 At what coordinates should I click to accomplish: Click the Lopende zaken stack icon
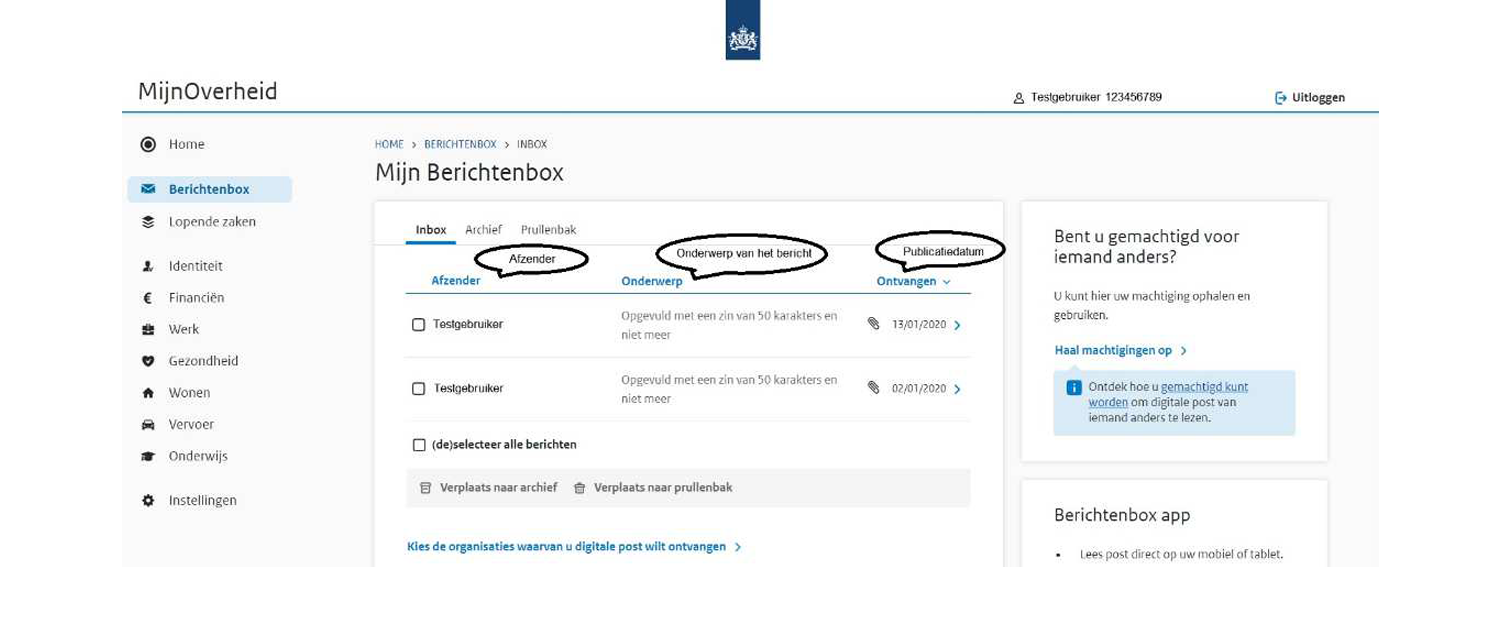148,222
